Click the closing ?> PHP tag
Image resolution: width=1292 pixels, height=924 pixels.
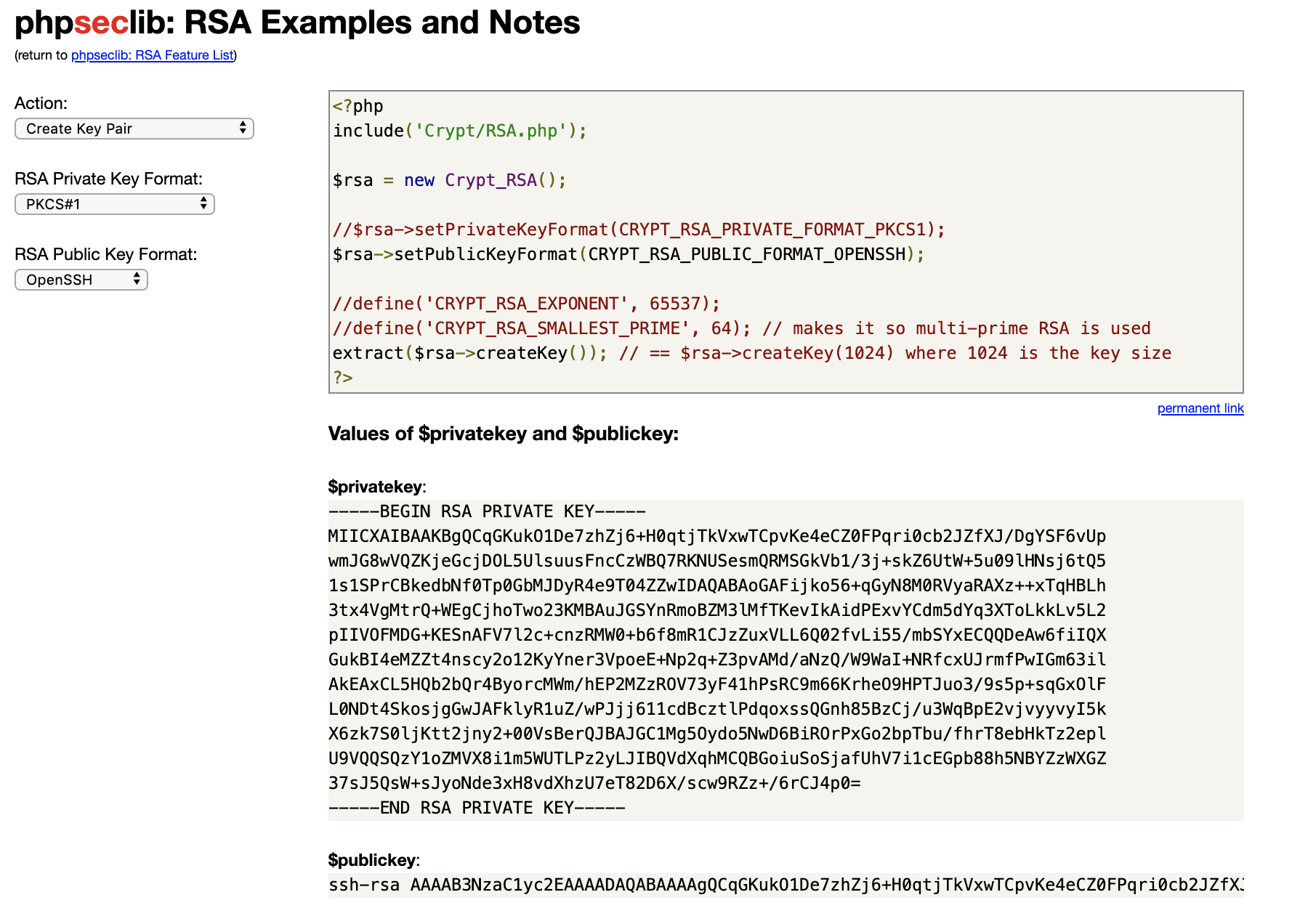coord(343,378)
